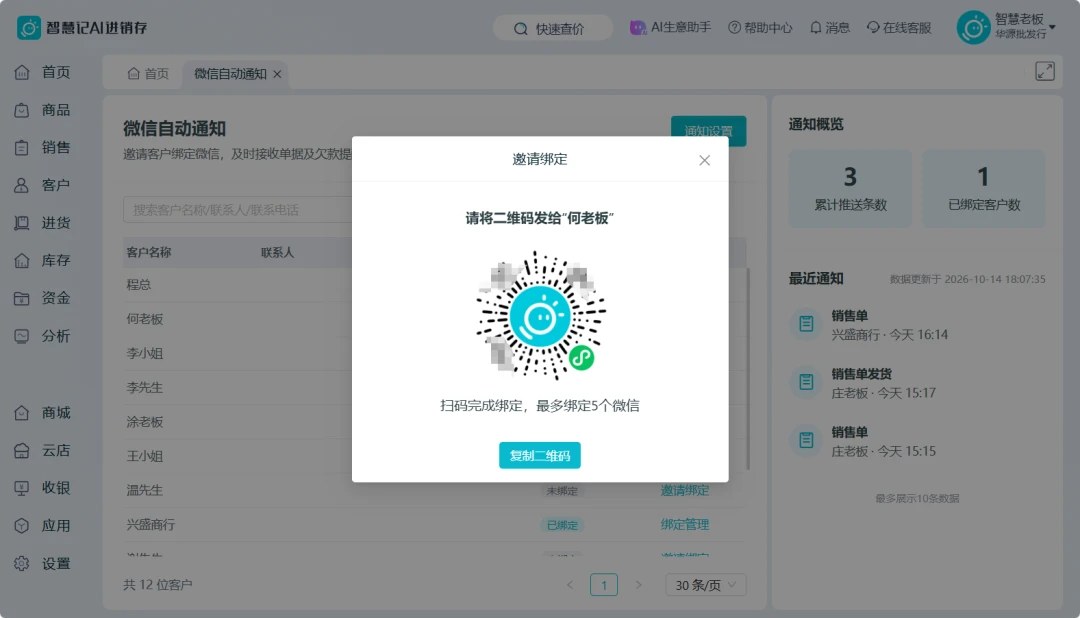Switch to the 首页 tab
Viewport: 1080px width, 618px height.
point(148,74)
